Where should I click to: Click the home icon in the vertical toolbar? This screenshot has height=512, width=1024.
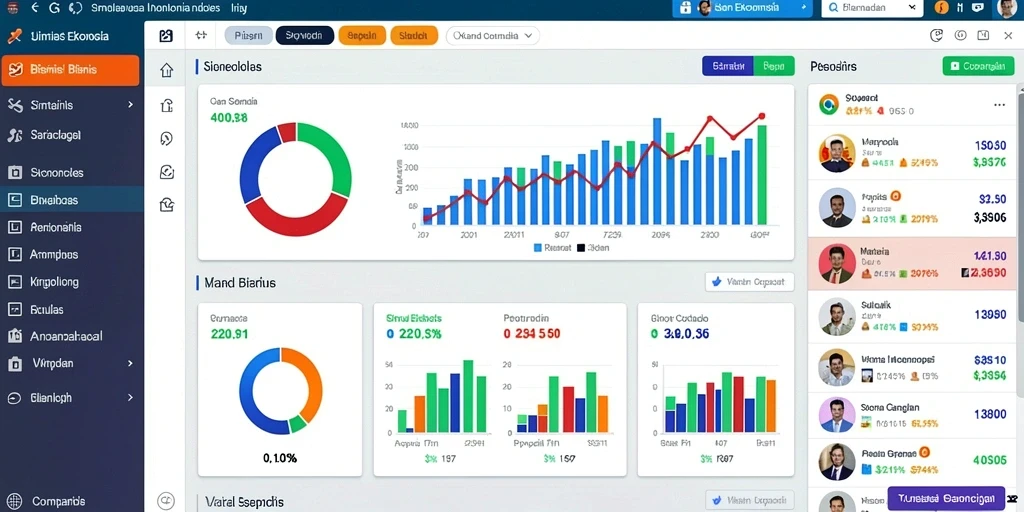[x=167, y=71]
